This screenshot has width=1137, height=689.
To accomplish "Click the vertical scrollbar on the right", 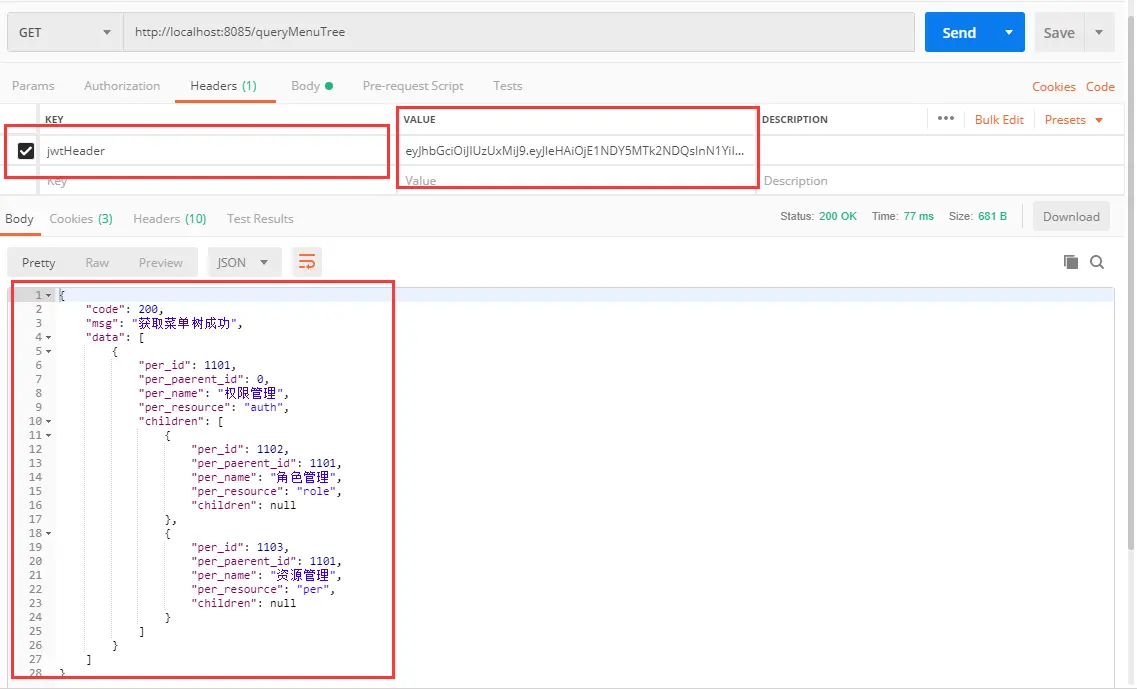I will (x=1130, y=283).
